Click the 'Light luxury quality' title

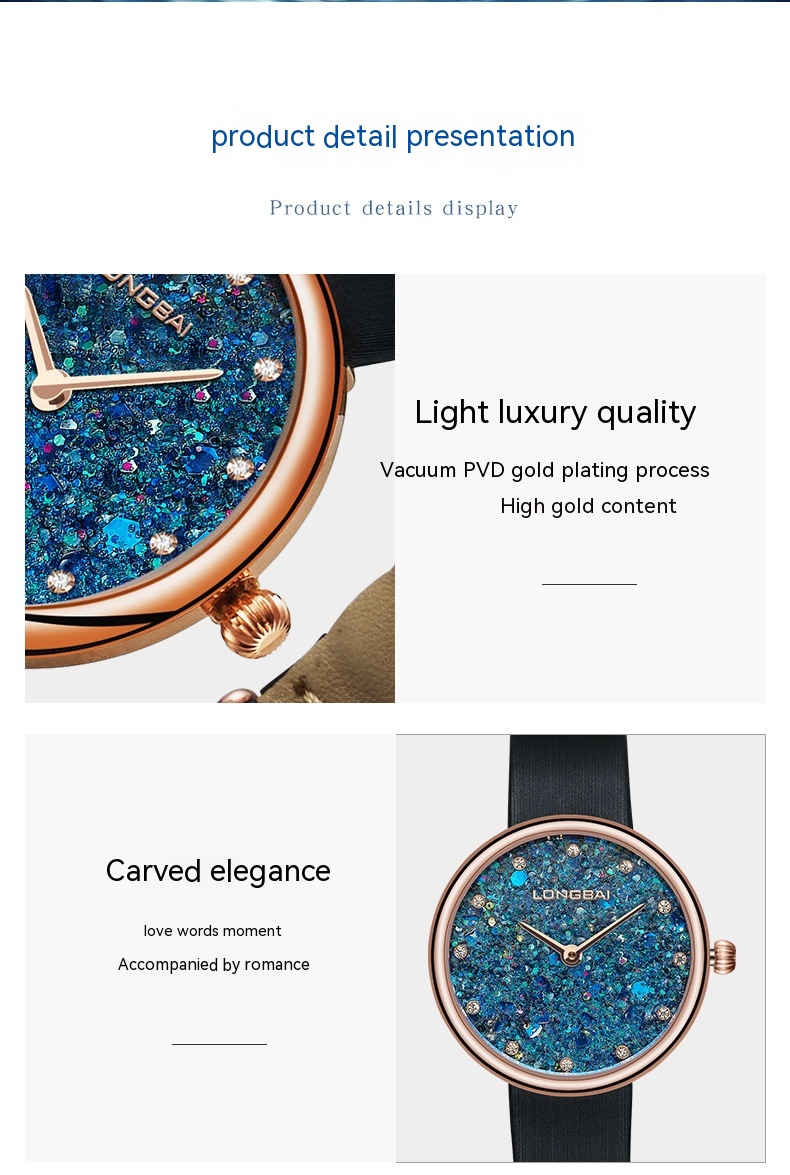(555, 412)
